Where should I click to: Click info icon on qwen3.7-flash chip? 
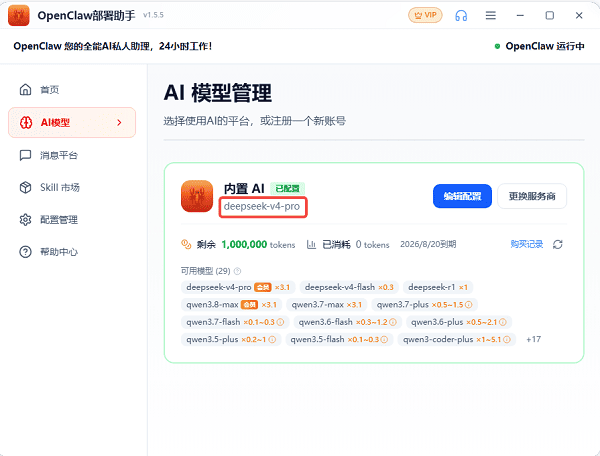click(x=280, y=322)
